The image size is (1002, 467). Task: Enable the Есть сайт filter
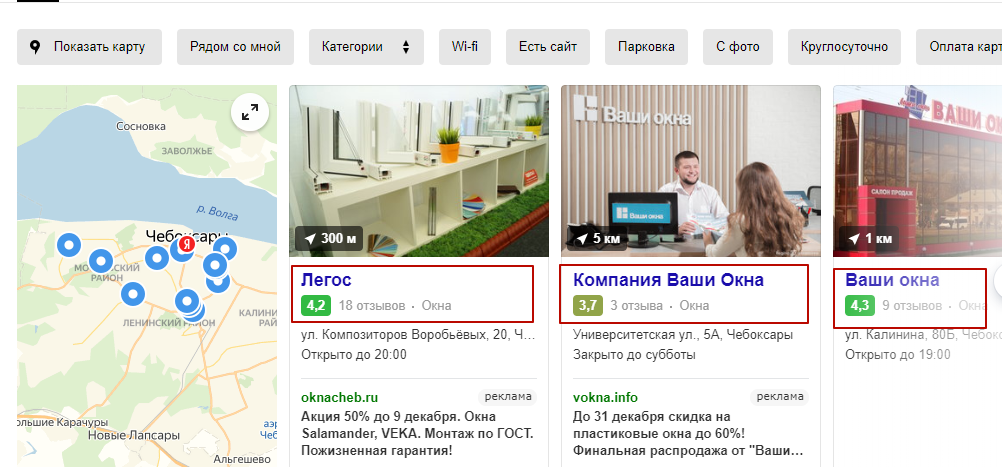pyautogui.click(x=548, y=47)
